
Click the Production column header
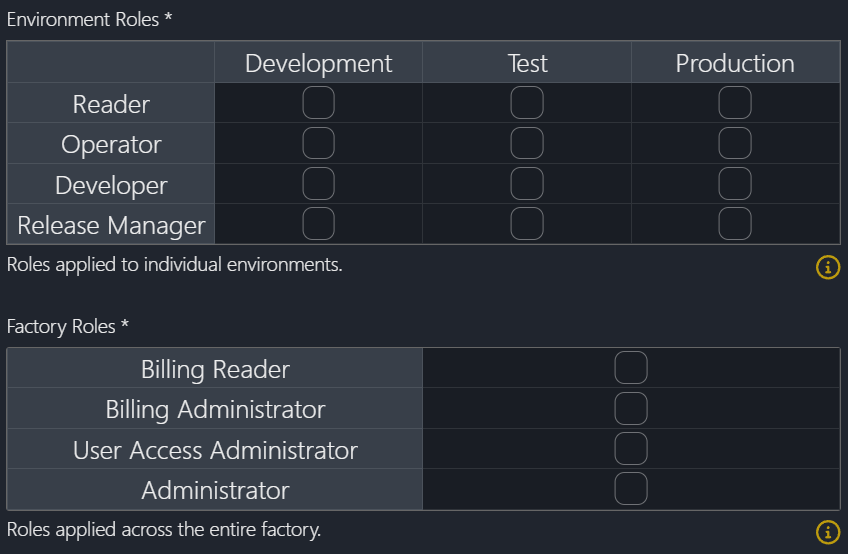[735, 63]
